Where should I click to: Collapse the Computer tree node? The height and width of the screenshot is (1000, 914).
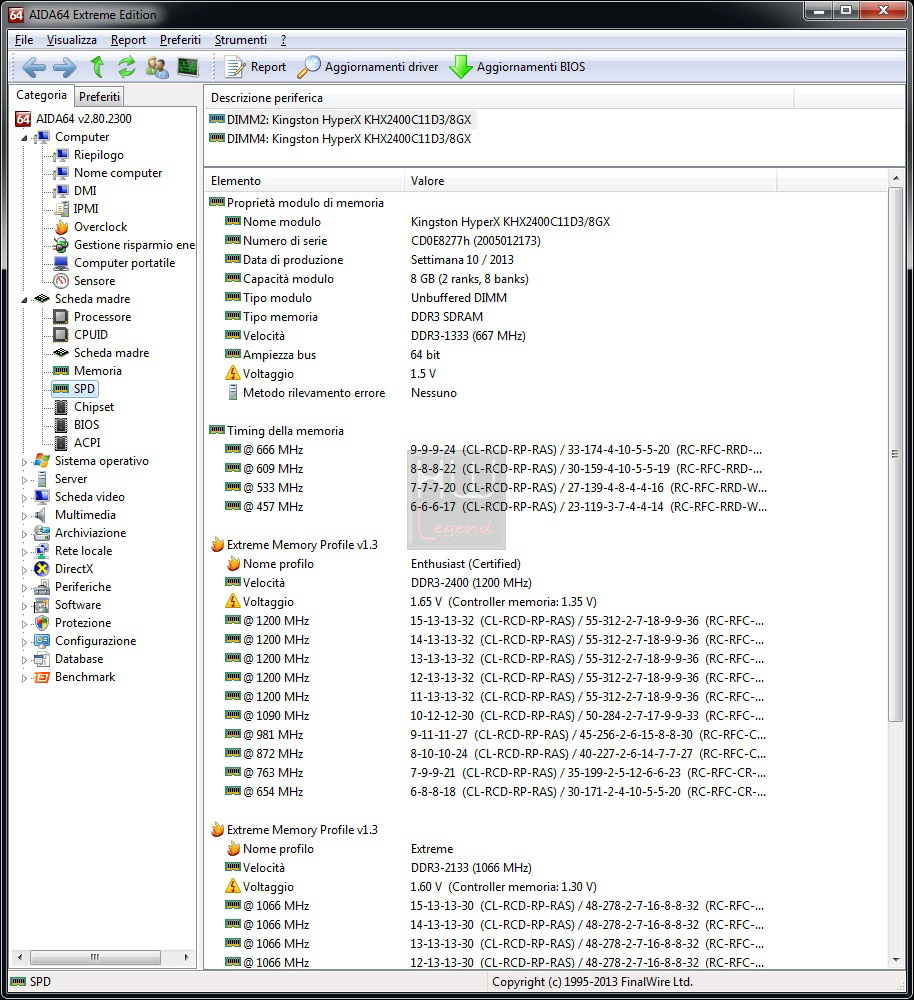point(24,138)
